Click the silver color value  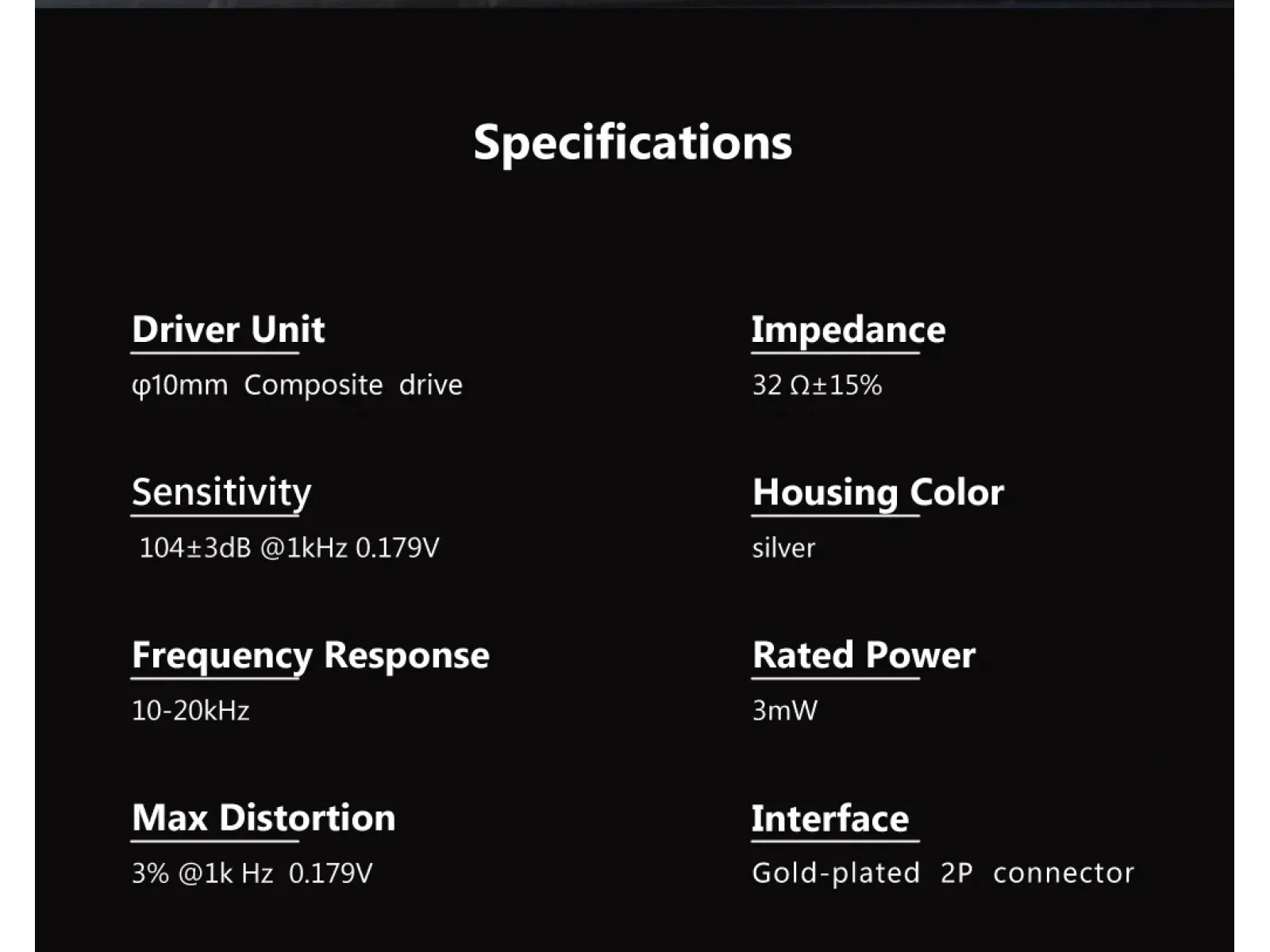tap(783, 548)
